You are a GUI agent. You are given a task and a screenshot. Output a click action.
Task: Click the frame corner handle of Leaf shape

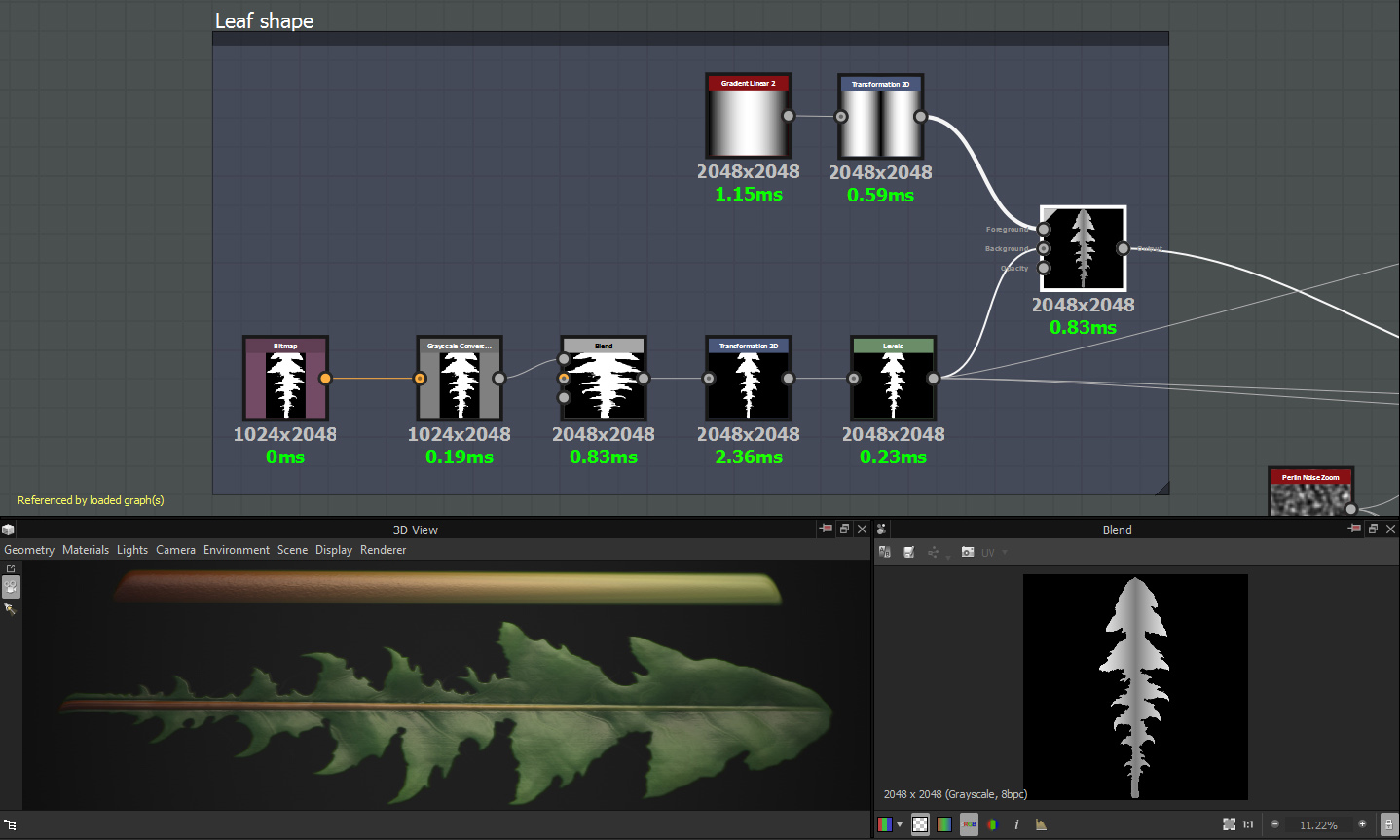[x=1161, y=488]
